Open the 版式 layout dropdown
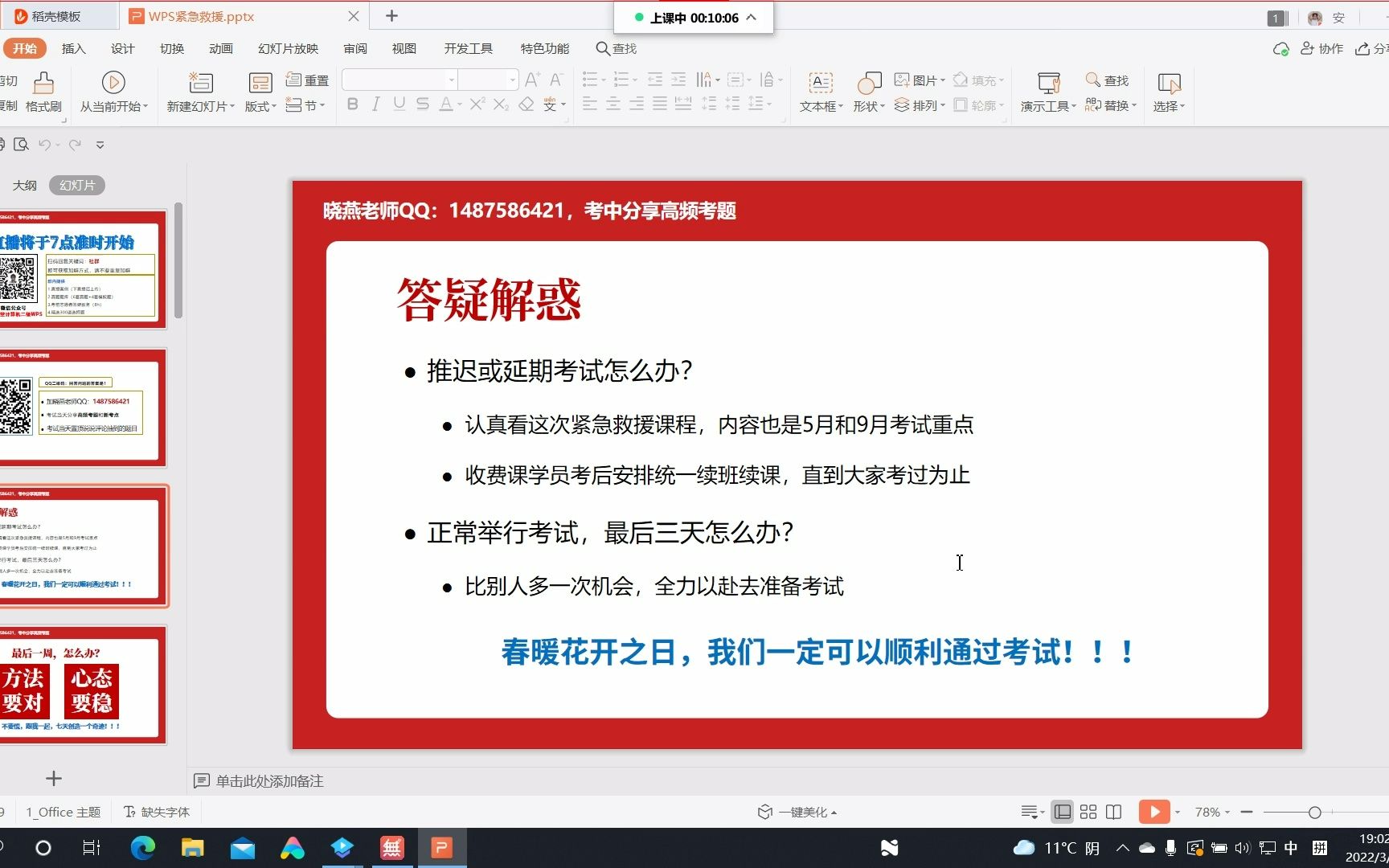This screenshot has height=868, width=1389. pos(259,105)
